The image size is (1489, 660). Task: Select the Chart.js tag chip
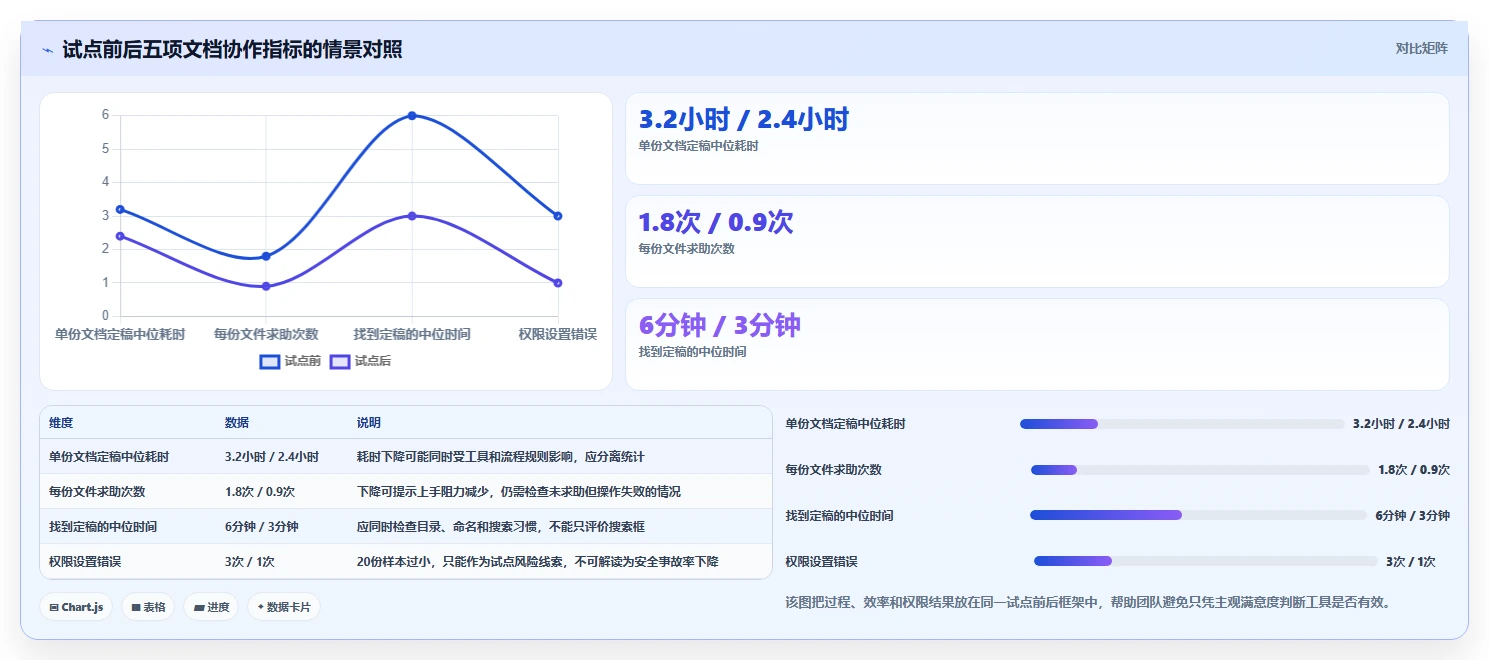76,607
